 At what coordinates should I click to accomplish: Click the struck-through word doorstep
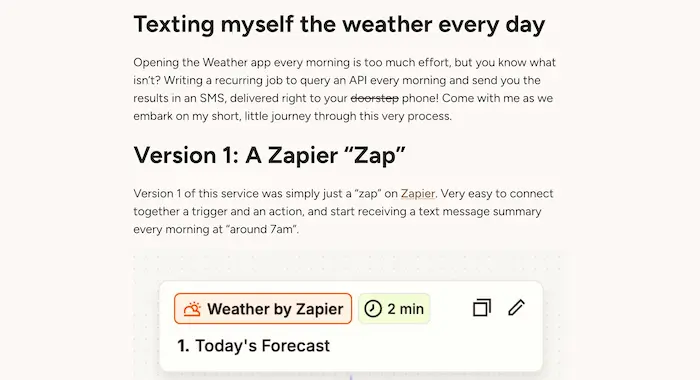click(375, 98)
